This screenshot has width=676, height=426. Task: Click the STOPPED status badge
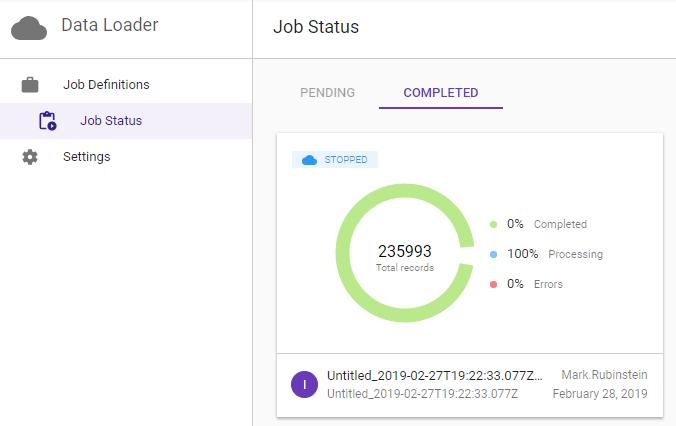(x=335, y=160)
